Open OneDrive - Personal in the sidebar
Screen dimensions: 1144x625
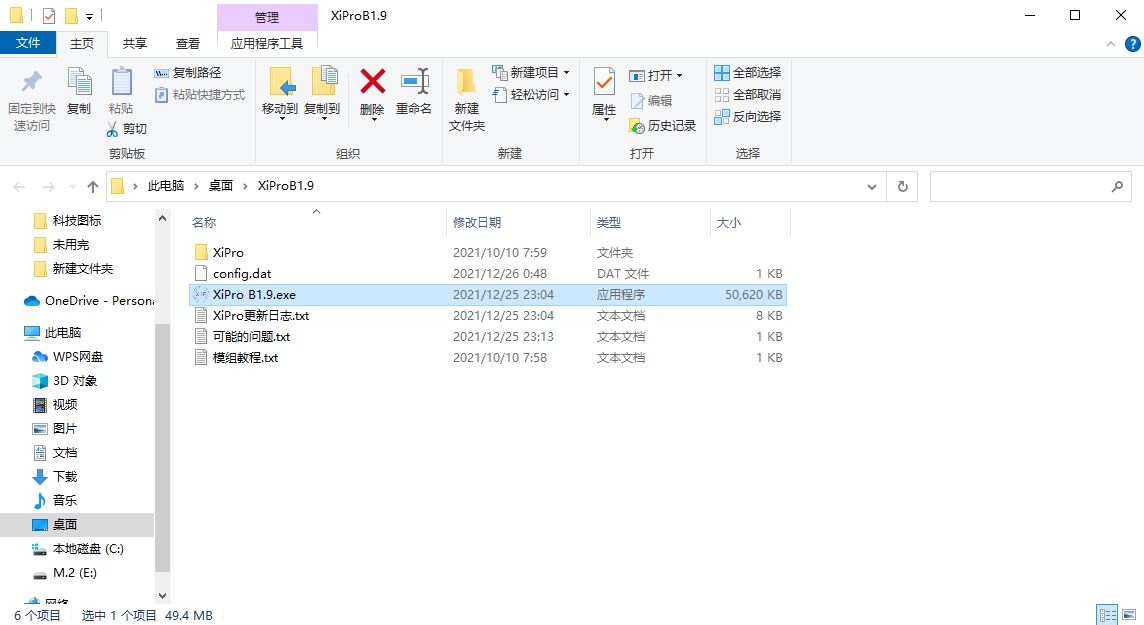pyautogui.click(x=88, y=300)
